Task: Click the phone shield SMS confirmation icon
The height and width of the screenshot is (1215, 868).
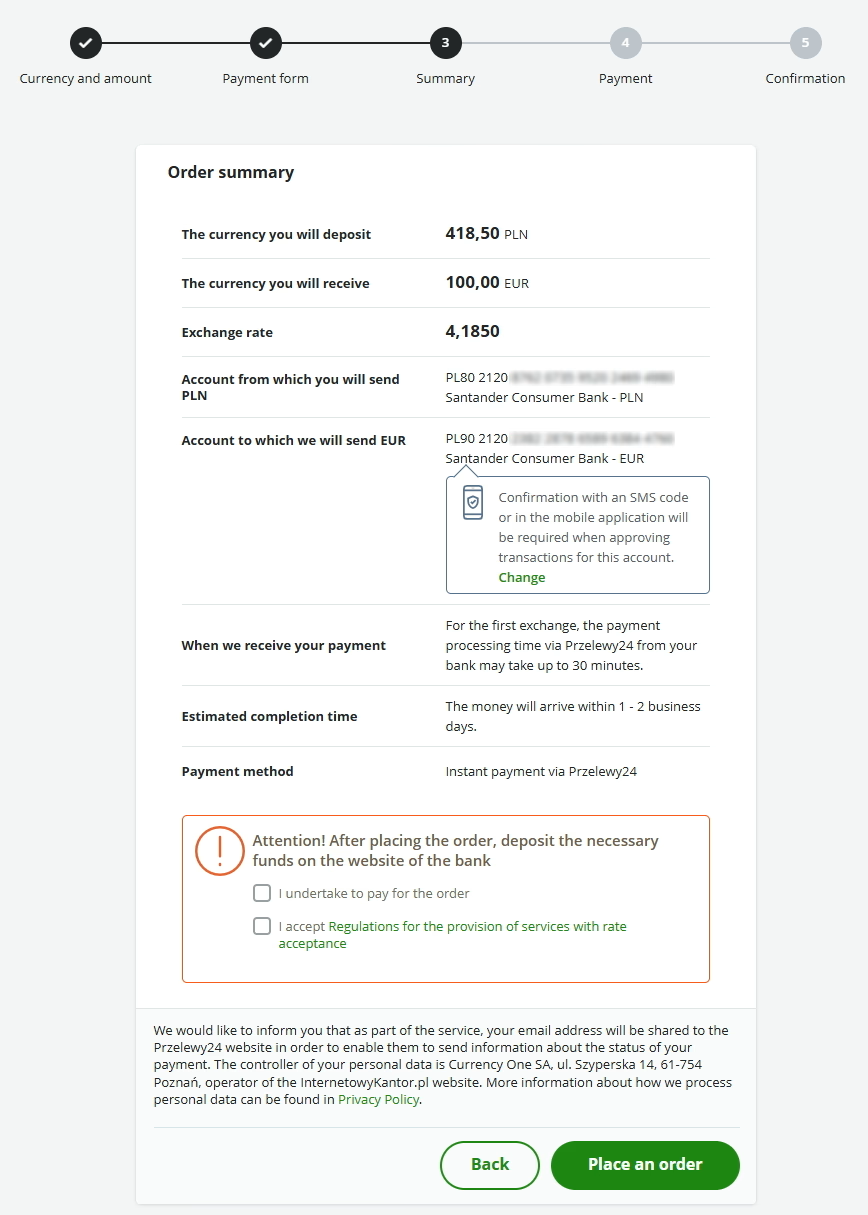Action: (x=472, y=502)
